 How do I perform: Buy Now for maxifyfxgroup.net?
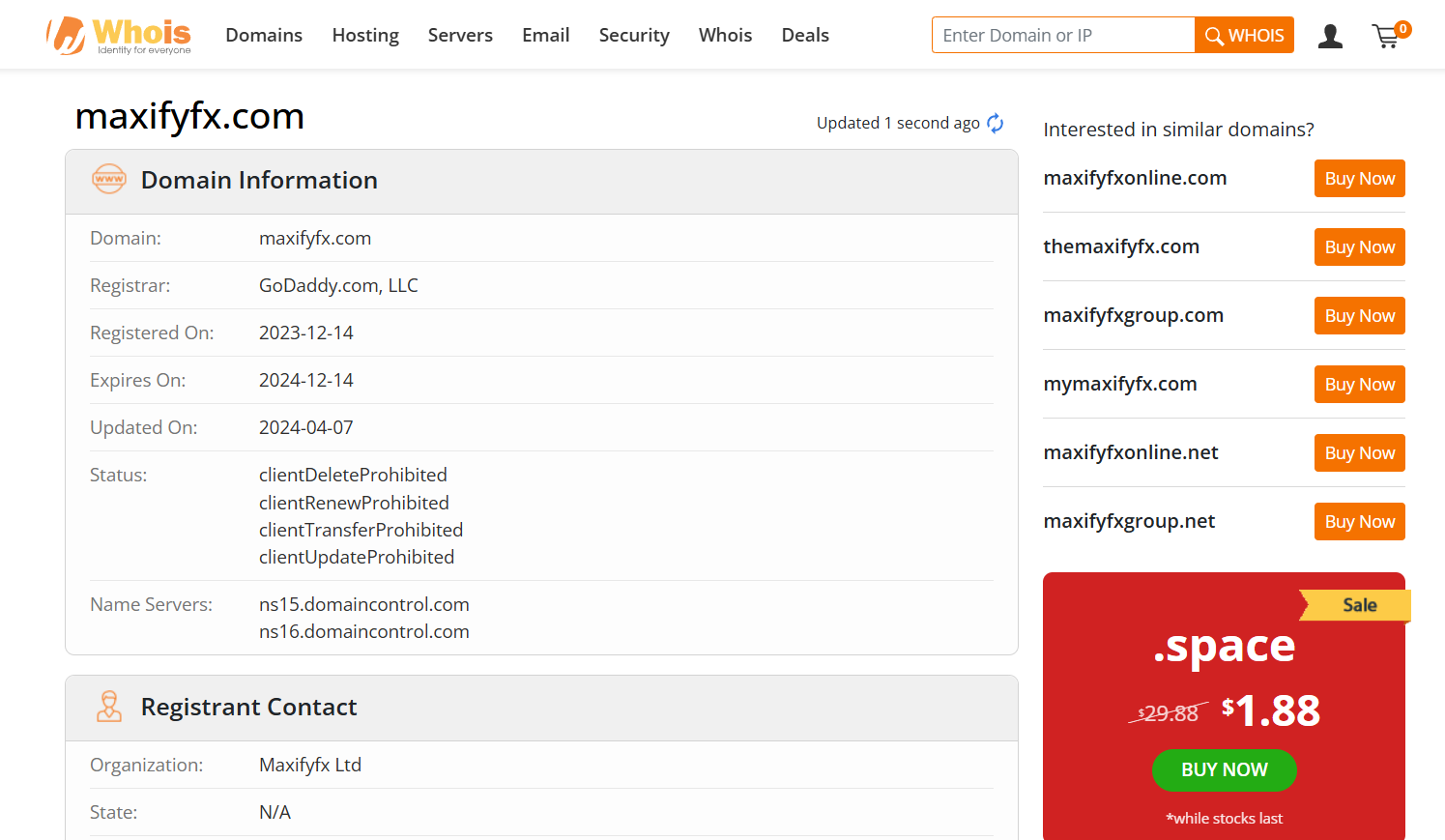(1360, 521)
